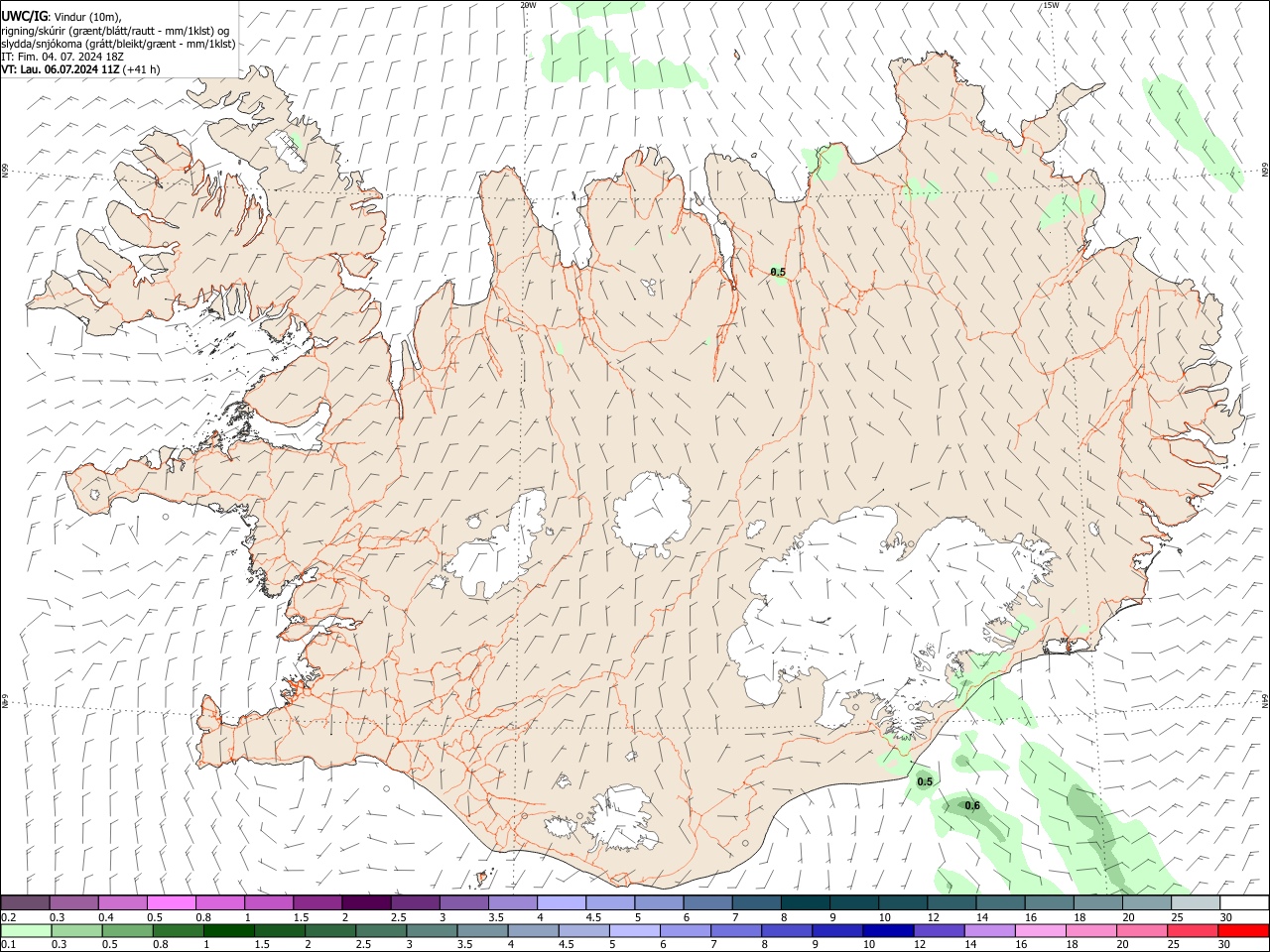Click the 'IT: Fim. 04. 07. 2024 18Z' line

(62, 57)
